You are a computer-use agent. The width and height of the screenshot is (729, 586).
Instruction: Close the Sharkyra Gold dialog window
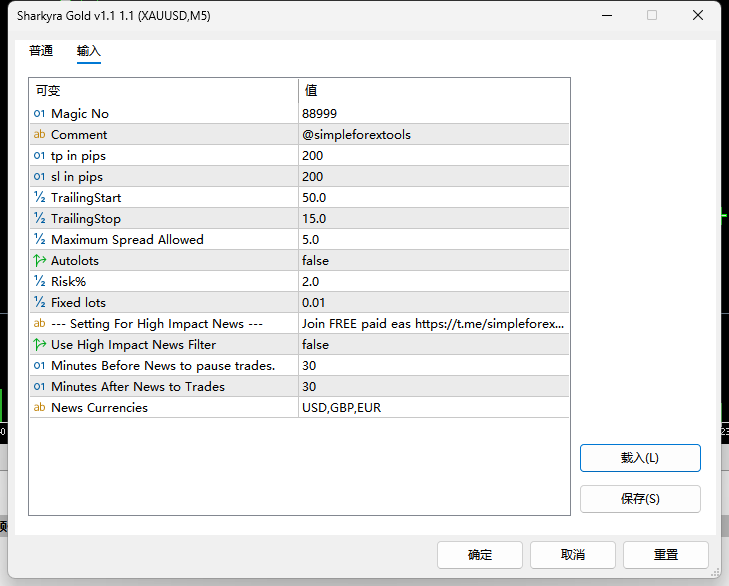tap(698, 15)
